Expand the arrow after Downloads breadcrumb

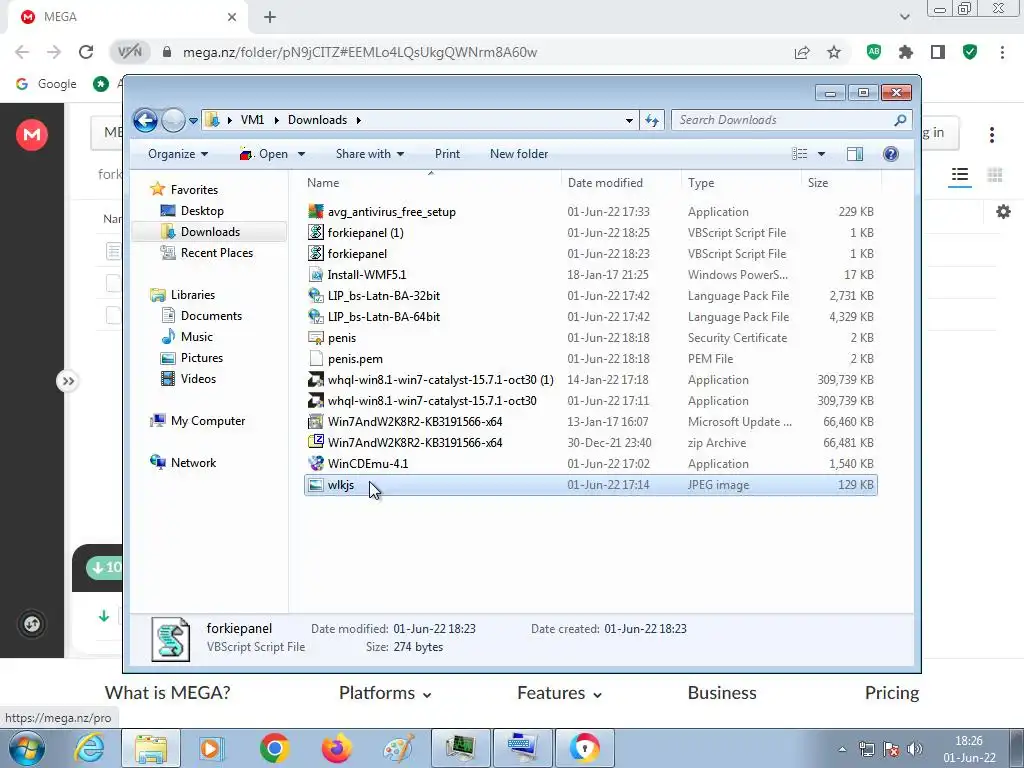click(x=359, y=121)
